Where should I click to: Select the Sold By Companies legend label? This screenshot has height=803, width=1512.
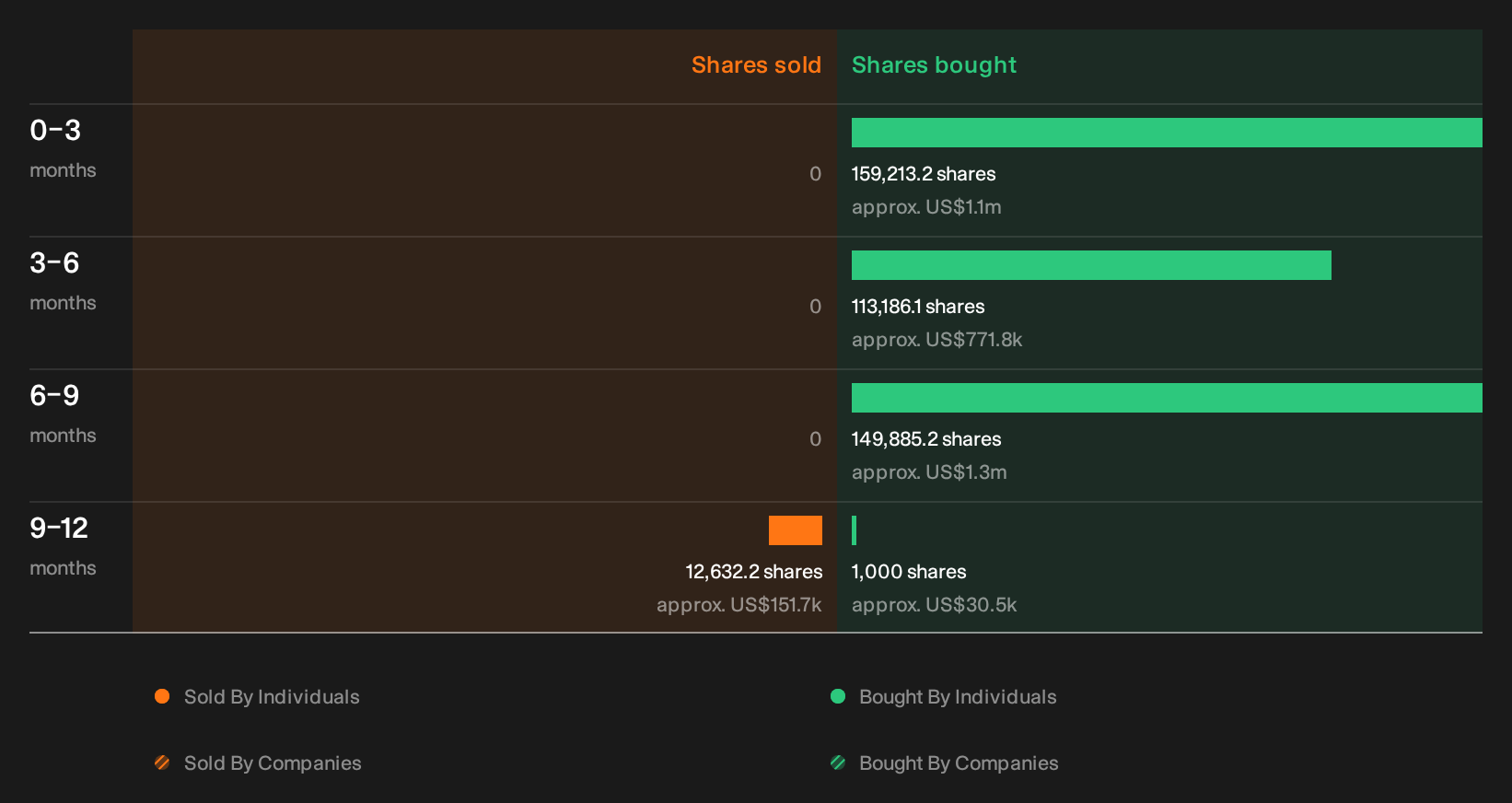(x=273, y=763)
